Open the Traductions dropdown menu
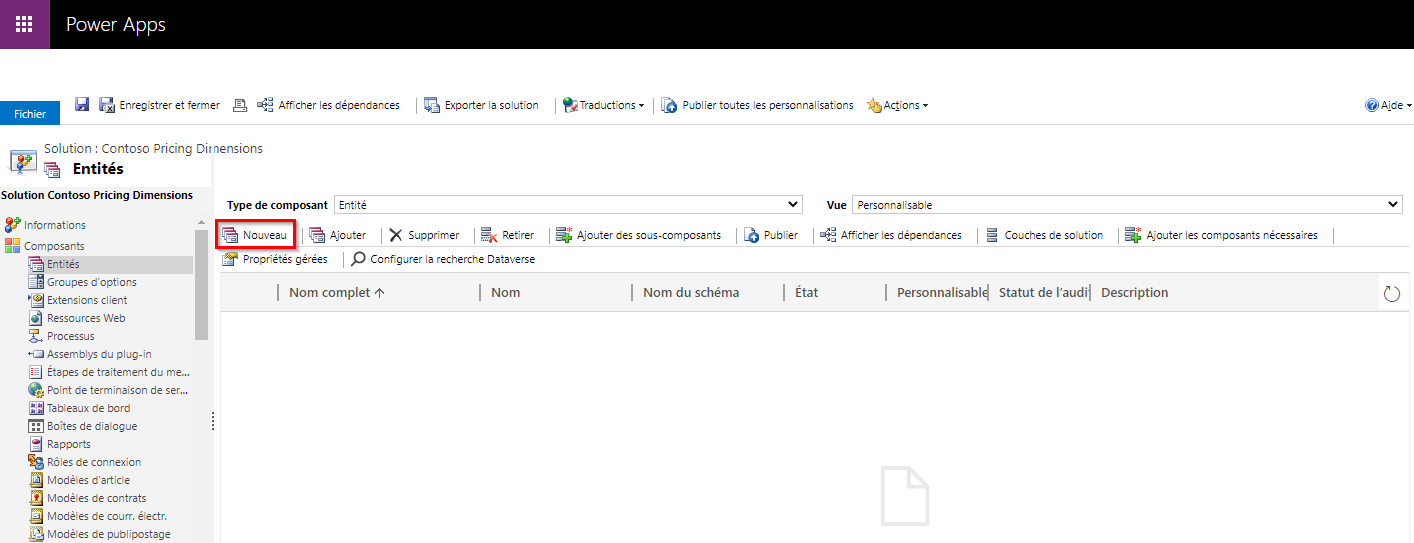Image resolution: width=1414 pixels, height=543 pixels. coord(603,105)
